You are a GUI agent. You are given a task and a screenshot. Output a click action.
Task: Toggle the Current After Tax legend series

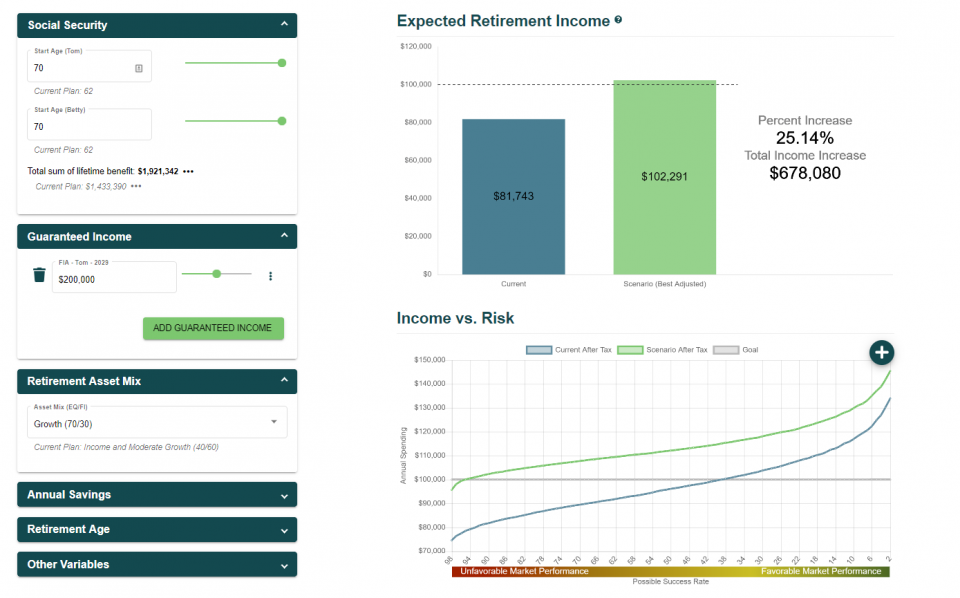pos(568,350)
